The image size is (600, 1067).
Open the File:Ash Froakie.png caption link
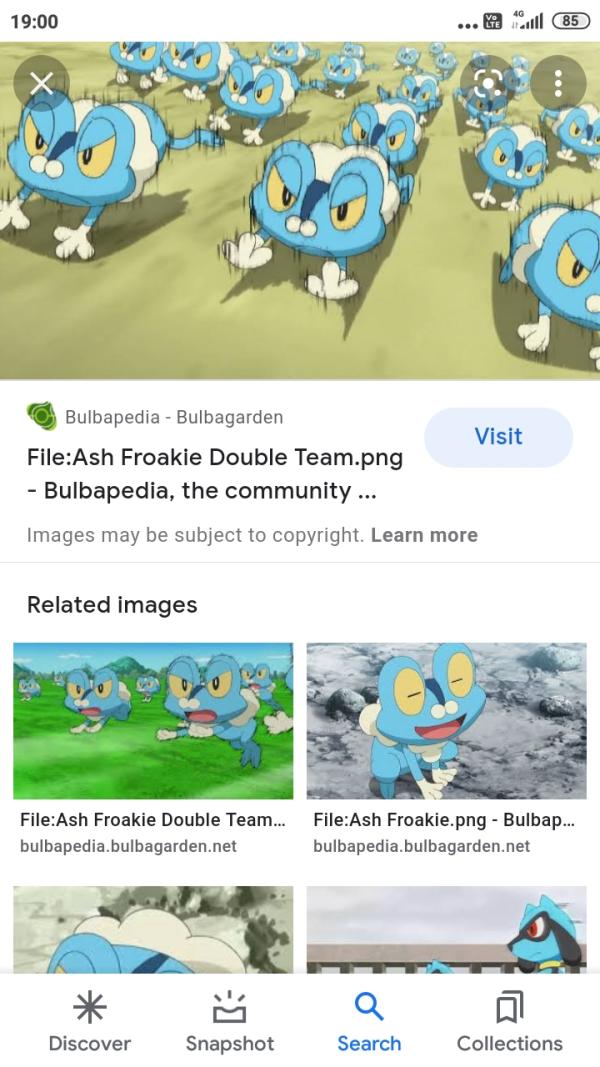point(444,820)
